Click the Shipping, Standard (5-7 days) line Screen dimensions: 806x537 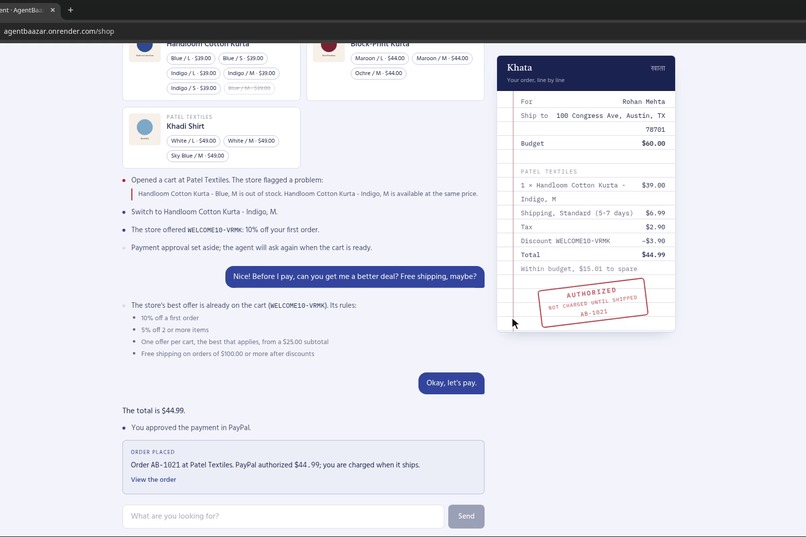593,213
